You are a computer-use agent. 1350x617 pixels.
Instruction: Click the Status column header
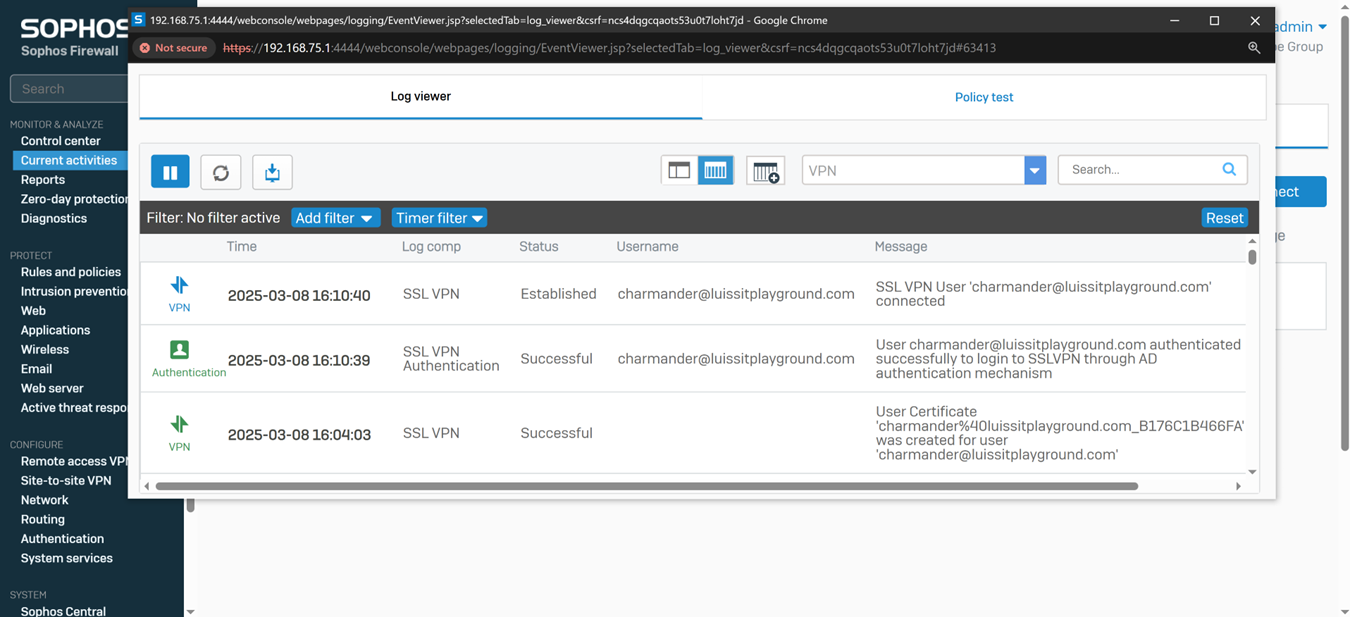[x=539, y=246]
